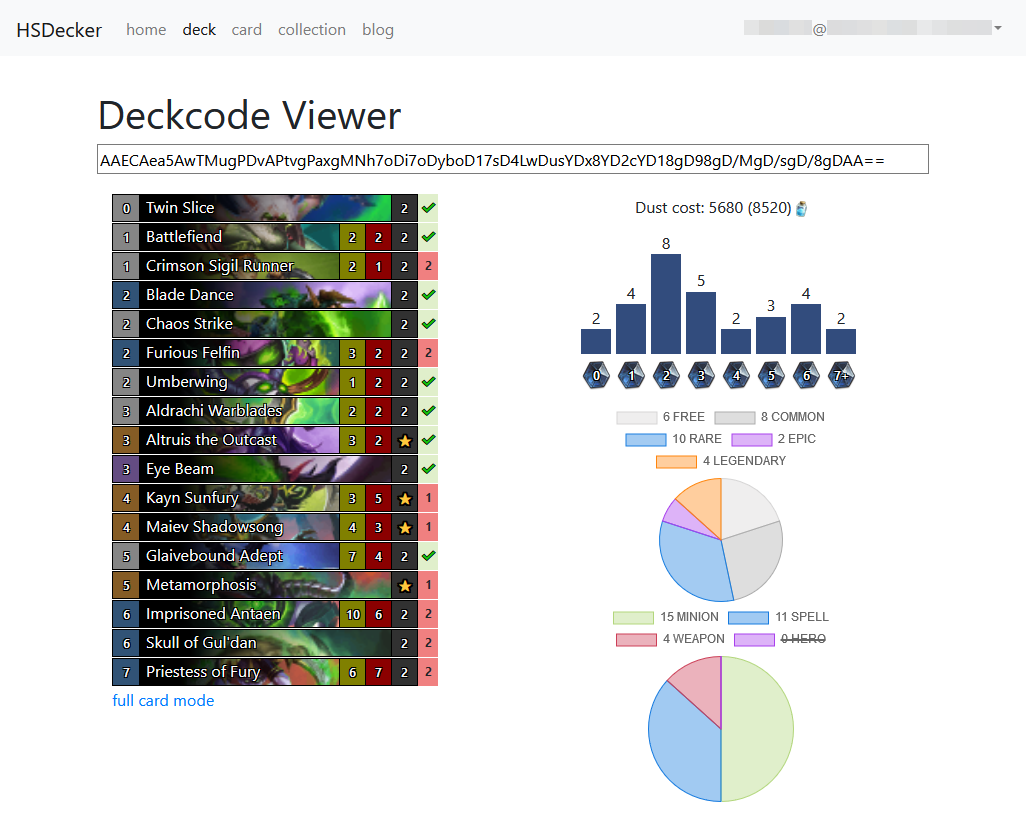Viewport: 1026px width, 834px height.
Task: Click into the deckcode input field
Action: pos(512,160)
